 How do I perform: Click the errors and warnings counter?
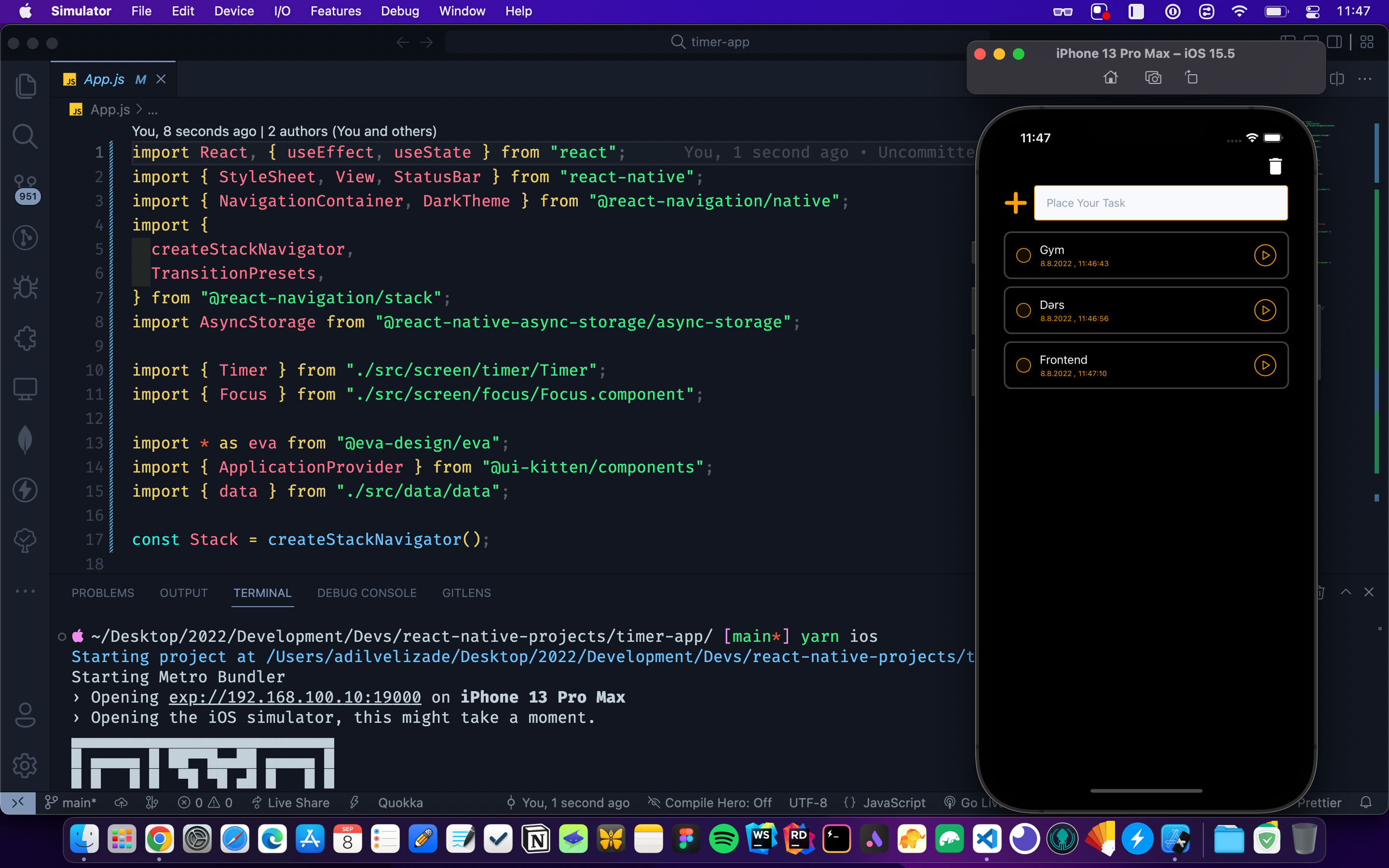coord(205,802)
